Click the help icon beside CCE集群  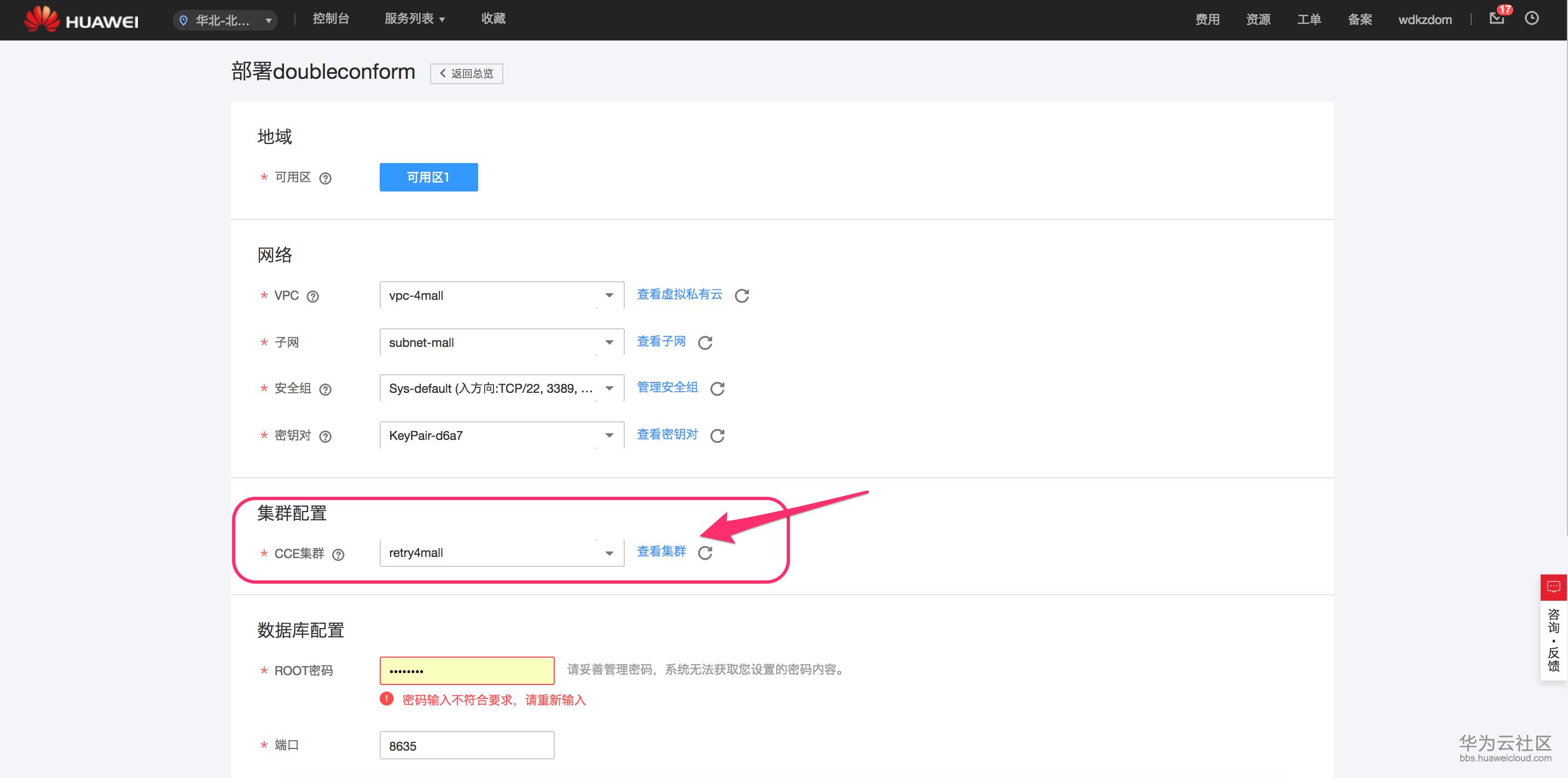[339, 555]
